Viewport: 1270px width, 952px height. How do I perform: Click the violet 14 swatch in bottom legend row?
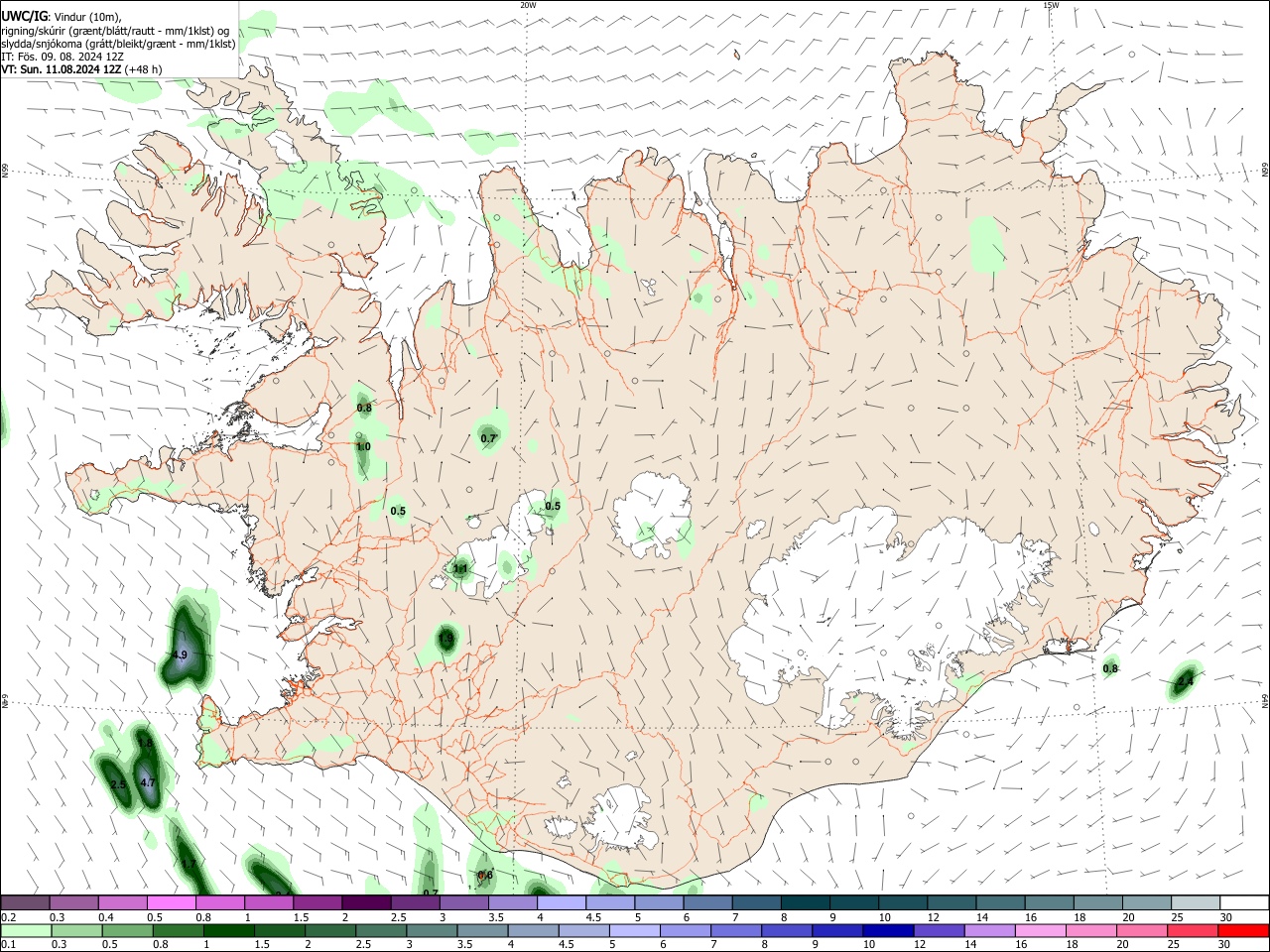(989, 930)
